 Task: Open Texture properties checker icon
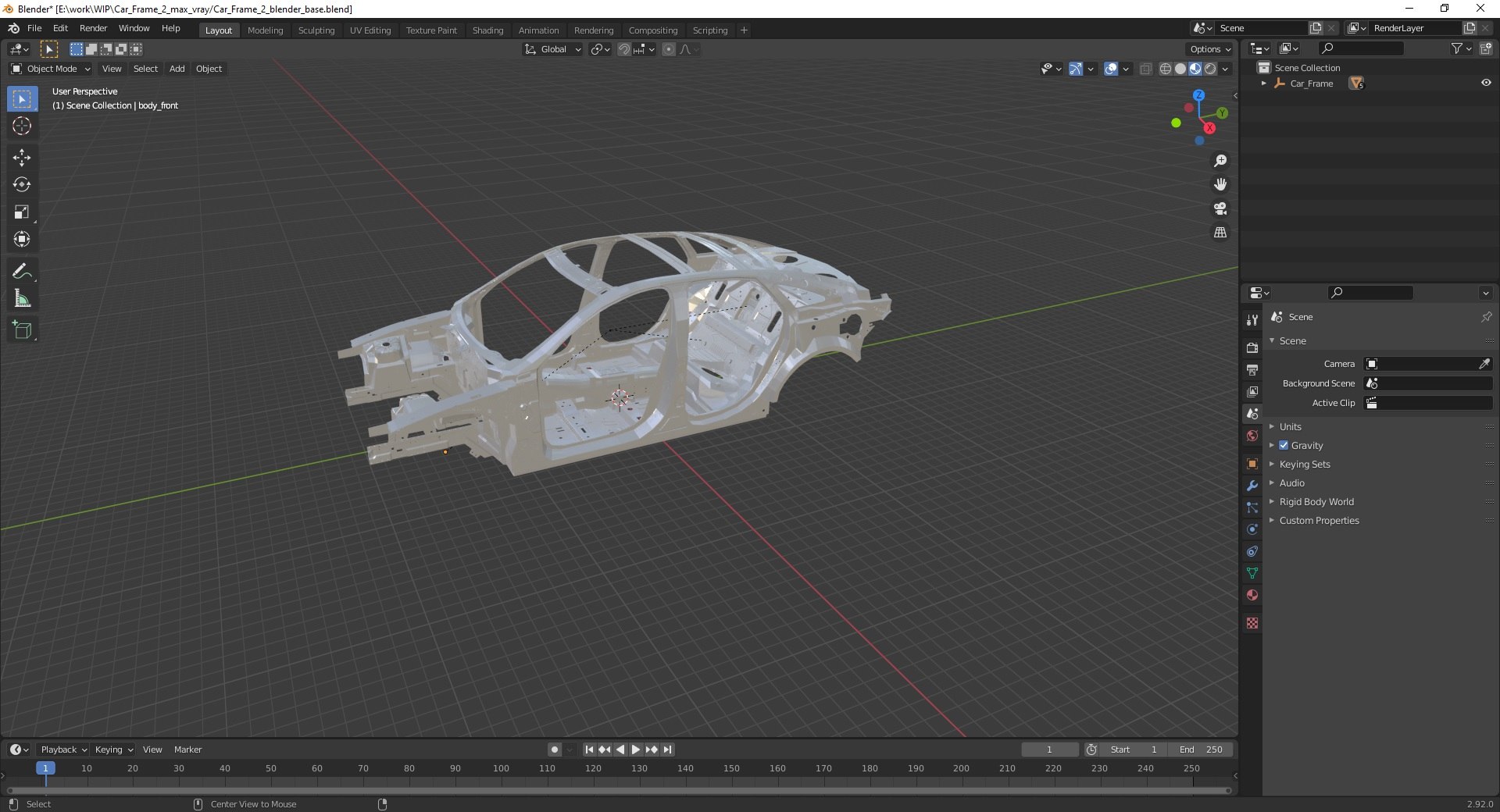[x=1252, y=623]
